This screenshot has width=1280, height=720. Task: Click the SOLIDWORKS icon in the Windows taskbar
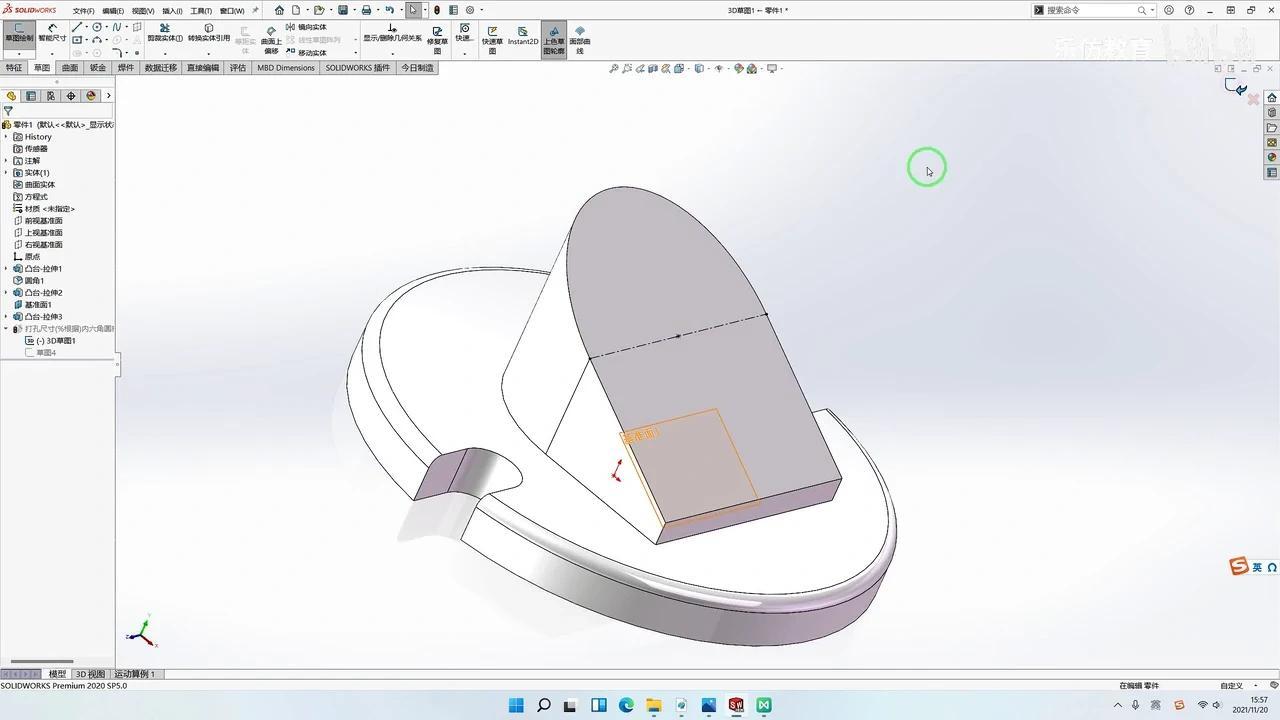pos(736,705)
